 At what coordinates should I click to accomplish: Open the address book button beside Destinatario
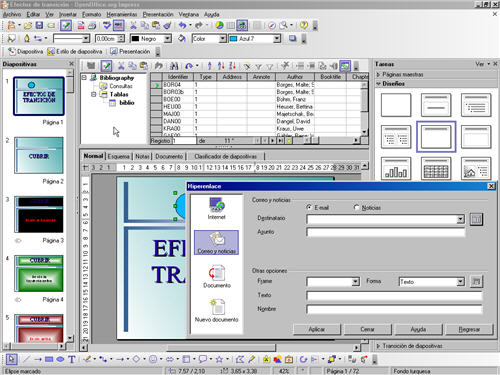click(476, 219)
